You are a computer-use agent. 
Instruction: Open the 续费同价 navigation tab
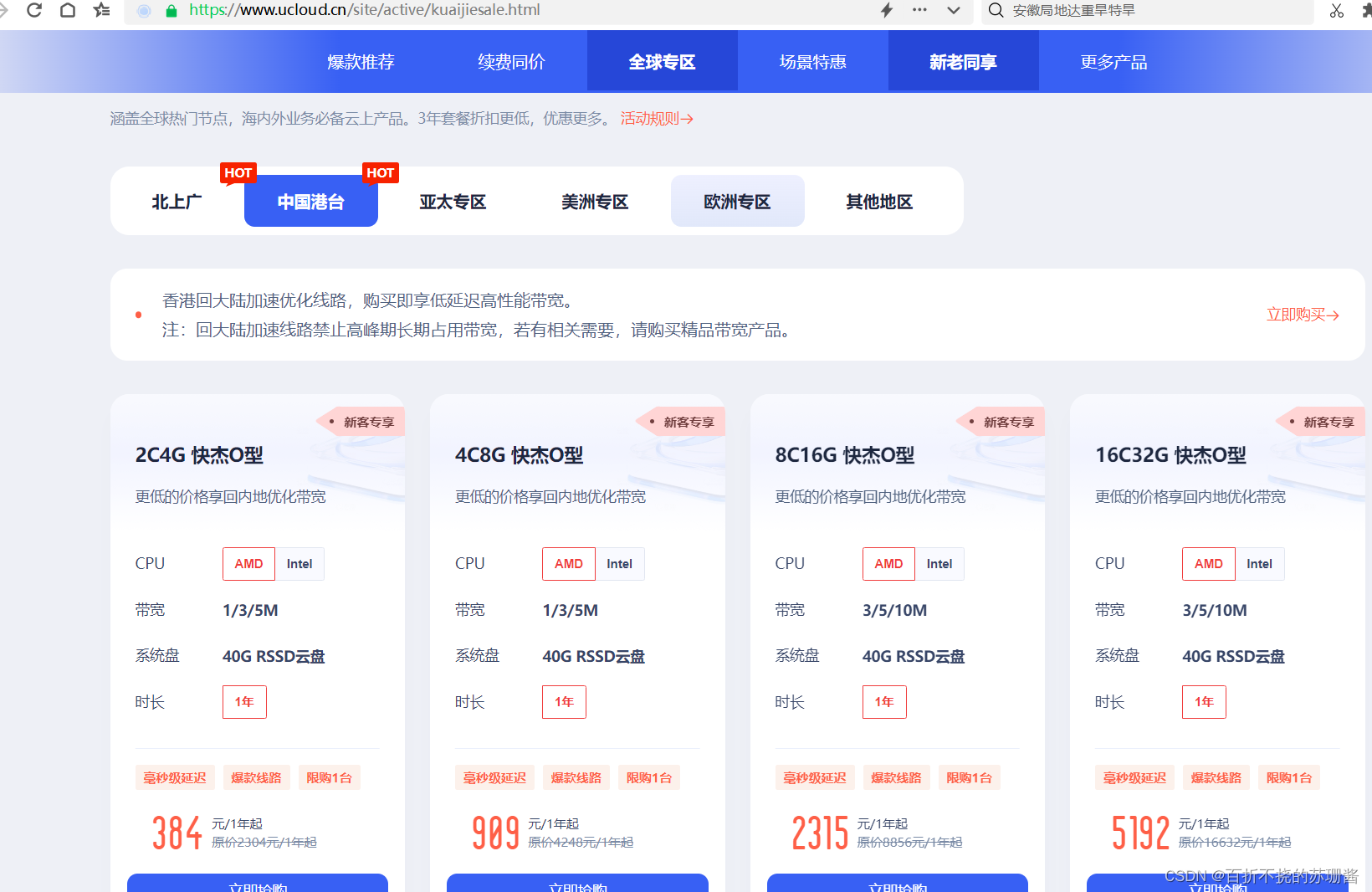pyautogui.click(x=511, y=62)
